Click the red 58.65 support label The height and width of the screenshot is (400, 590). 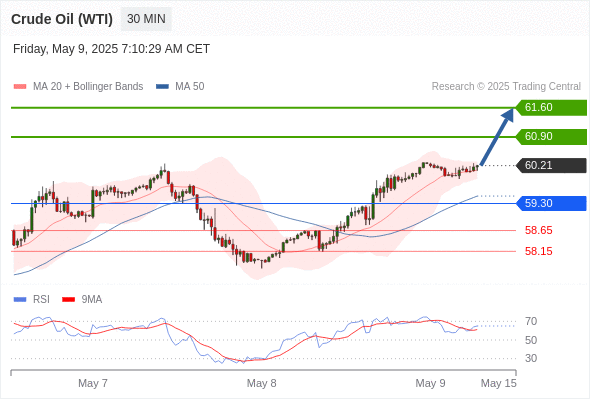pos(538,230)
